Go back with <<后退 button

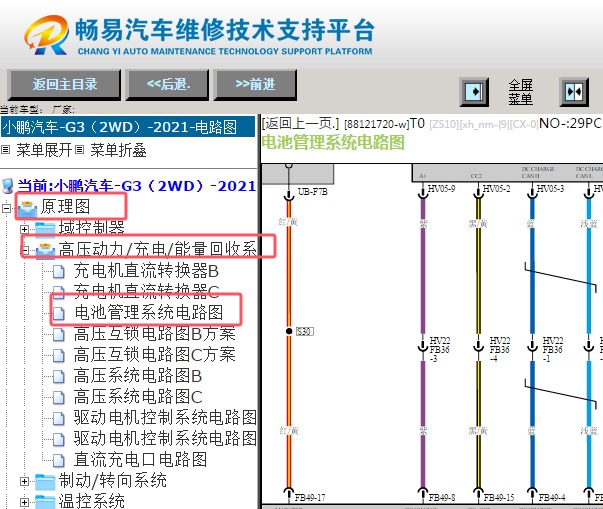[x=168, y=85]
